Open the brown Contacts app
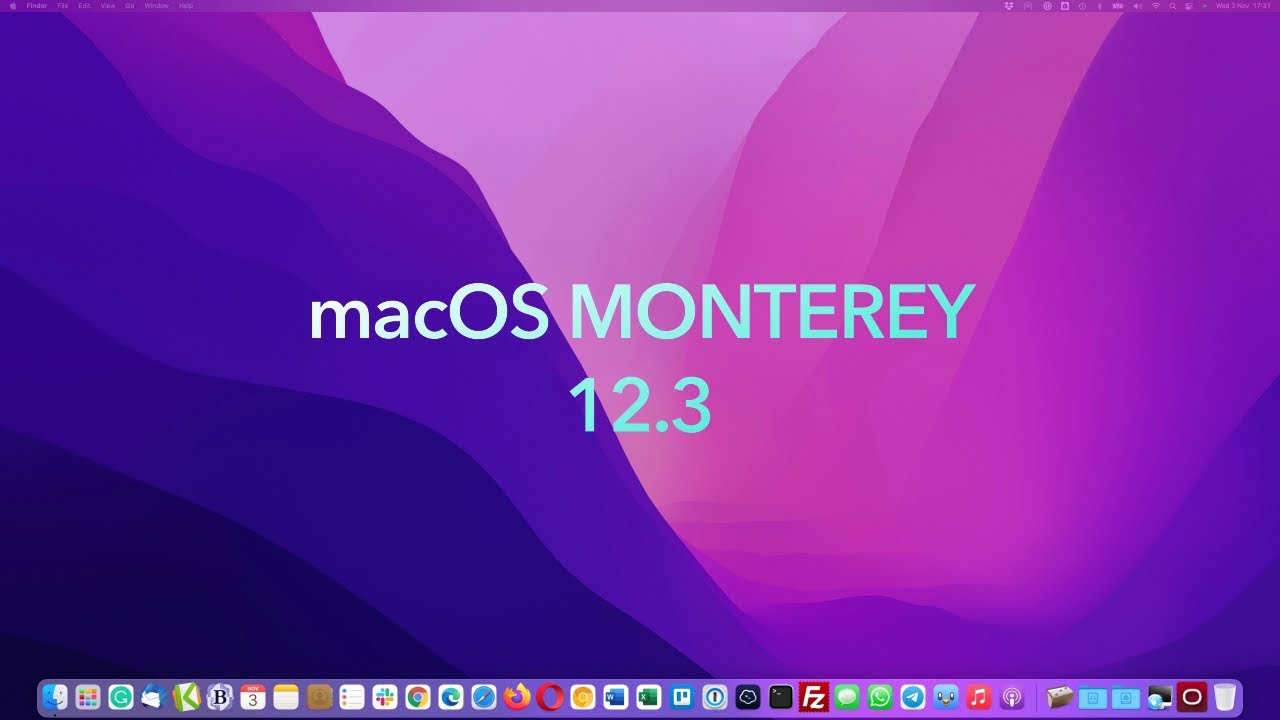 point(319,697)
